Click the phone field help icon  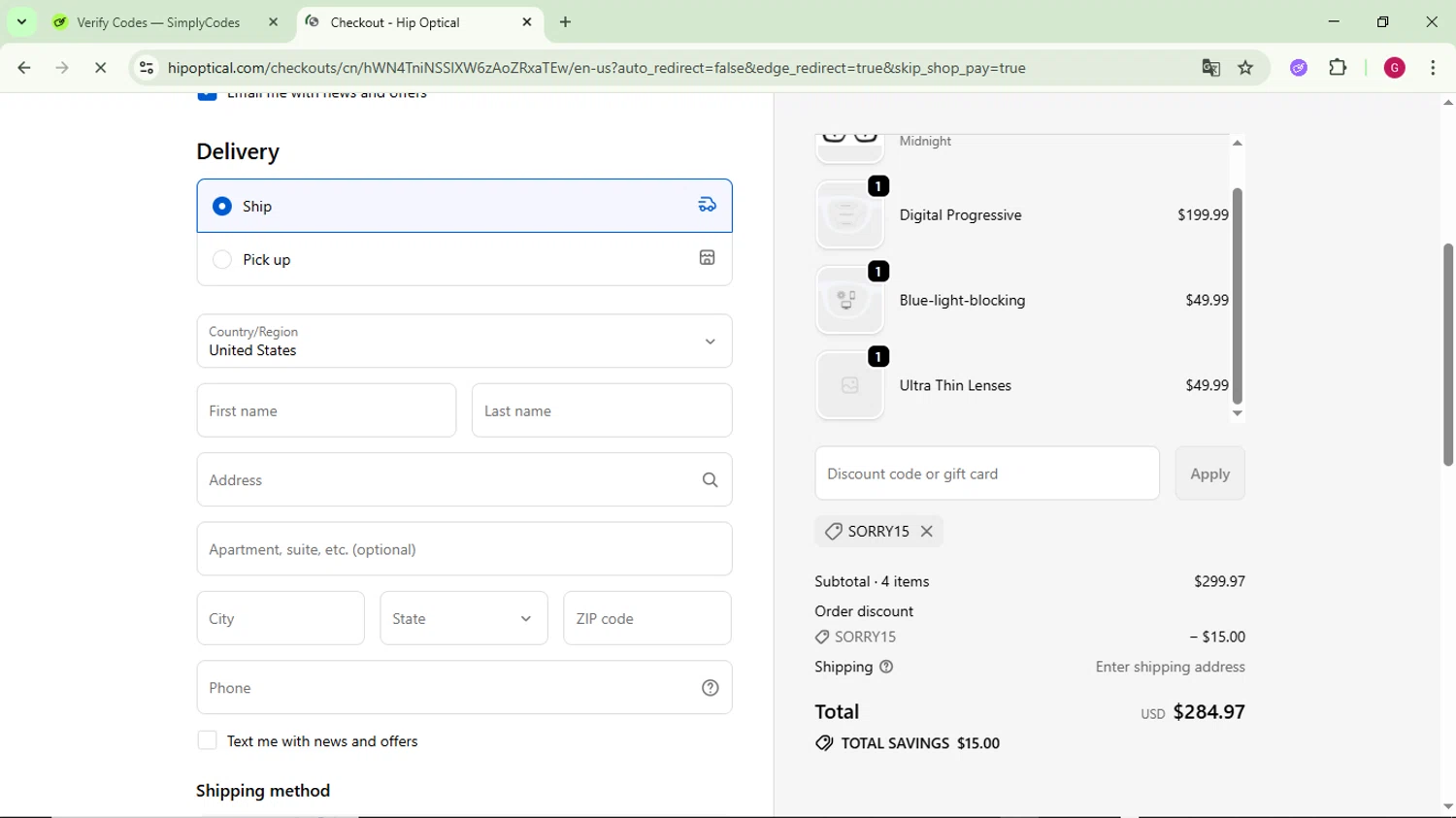click(x=710, y=688)
